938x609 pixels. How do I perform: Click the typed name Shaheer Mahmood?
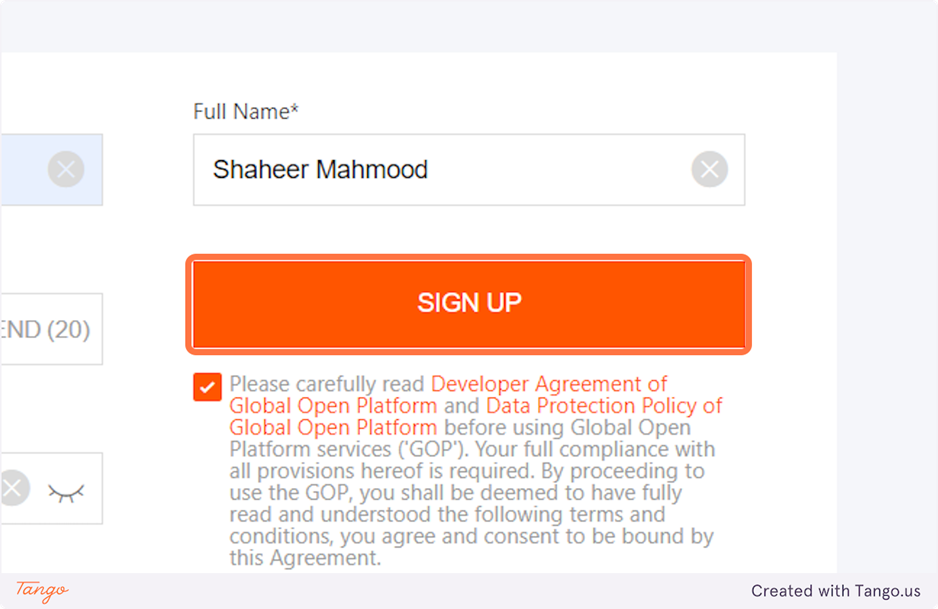[x=320, y=170]
